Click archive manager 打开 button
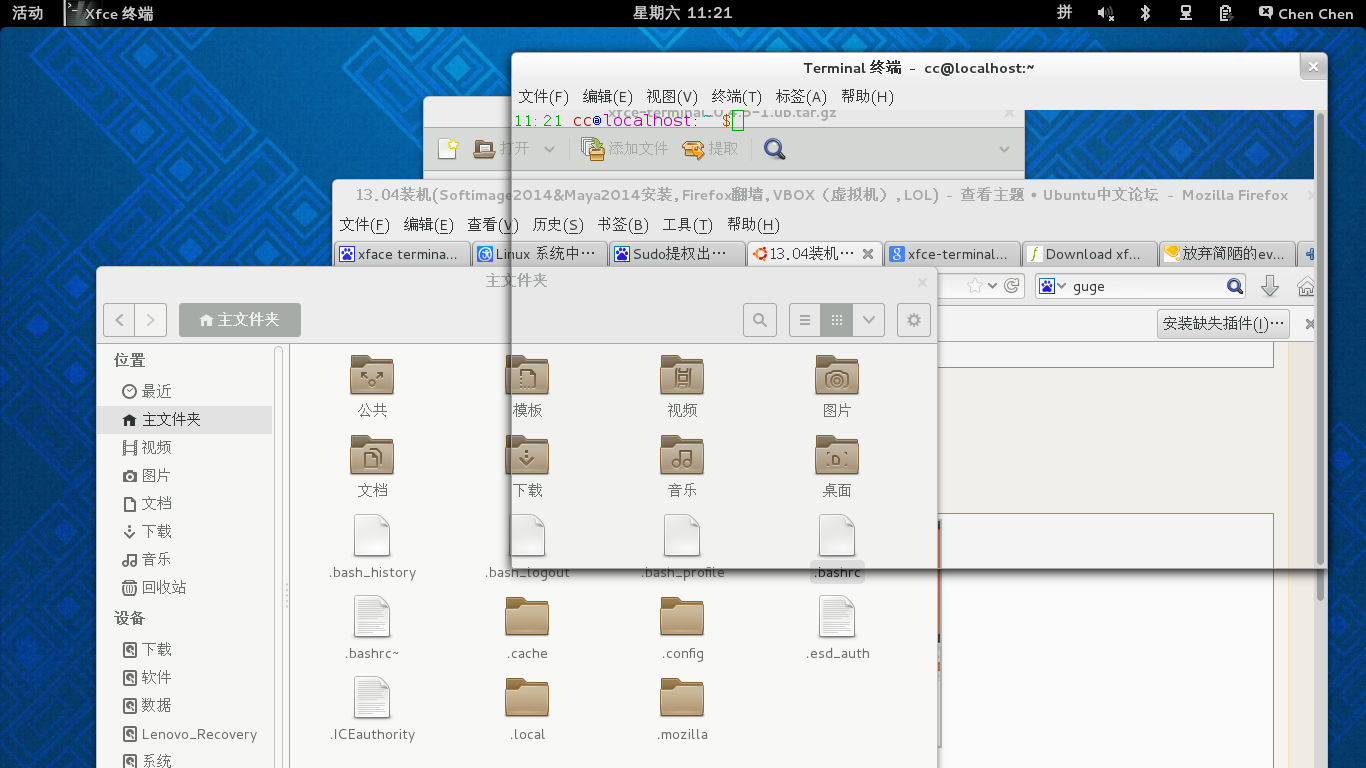This screenshot has width=1366, height=768. 501,149
